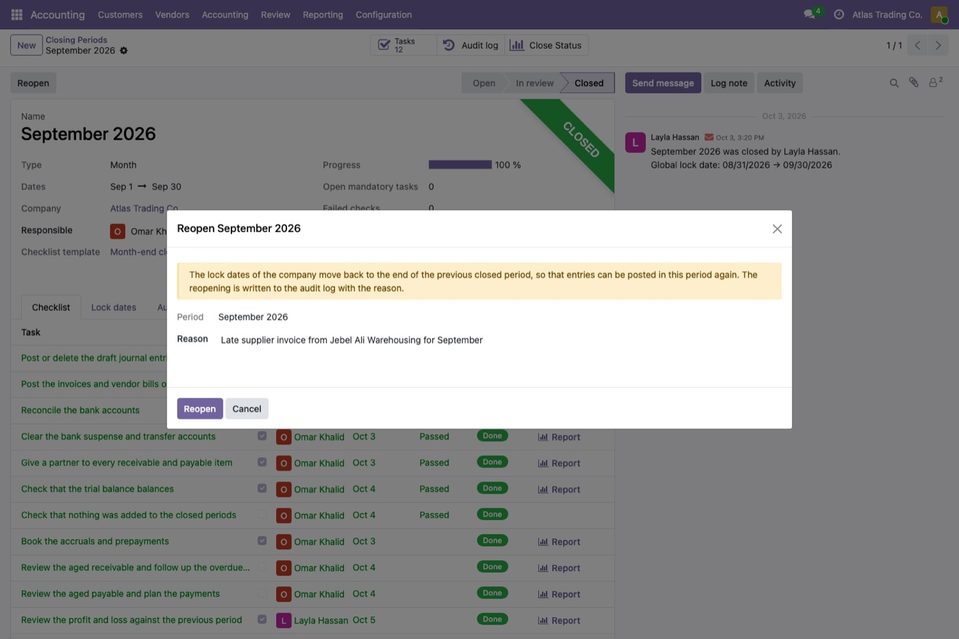Search the chatter messages magnifier icon
The width and height of the screenshot is (959, 639).
[894, 83]
